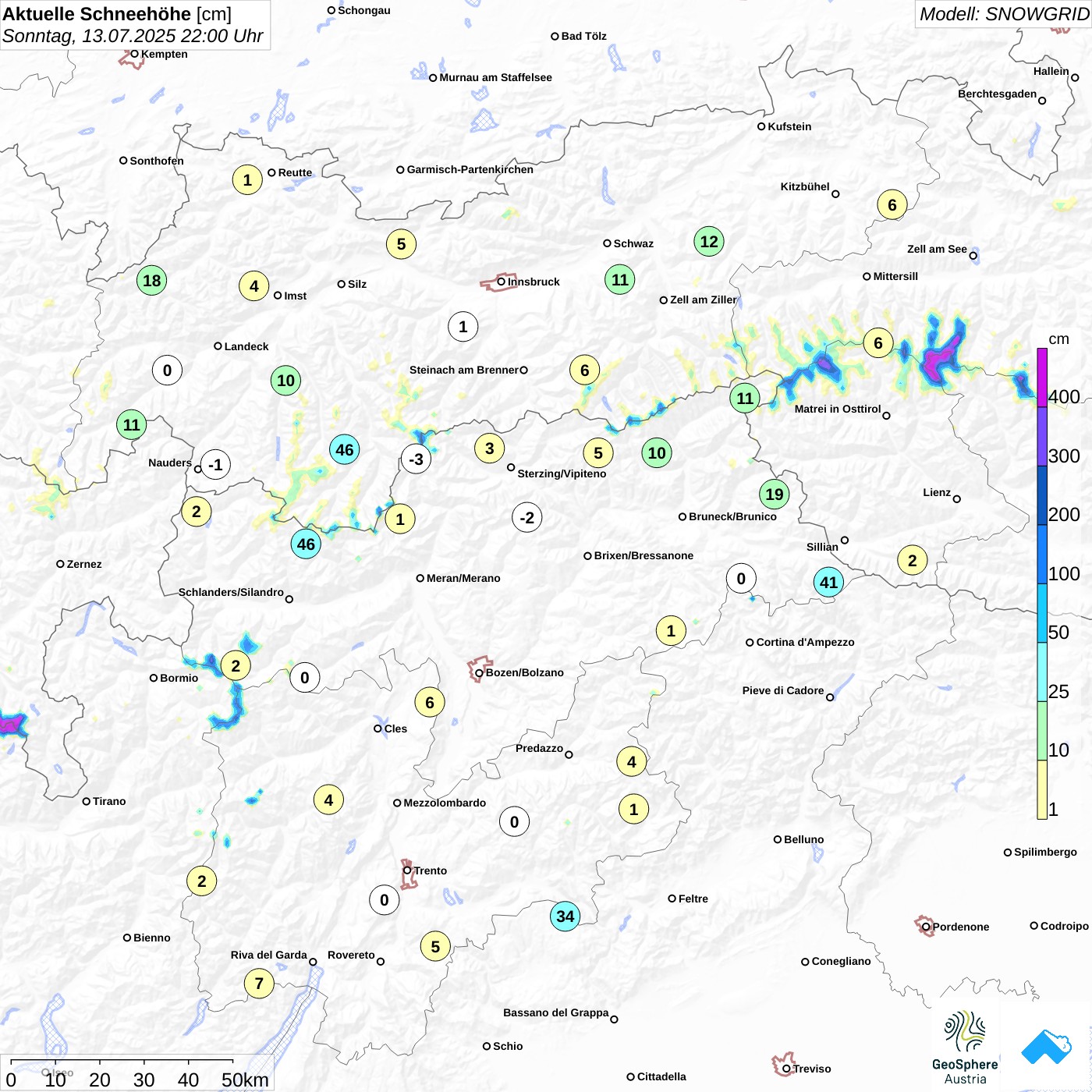The height and width of the screenshot is (1092, 1092).
Task: Click the purple 400 cm legend color
Action: click(x=1042, y=378)
